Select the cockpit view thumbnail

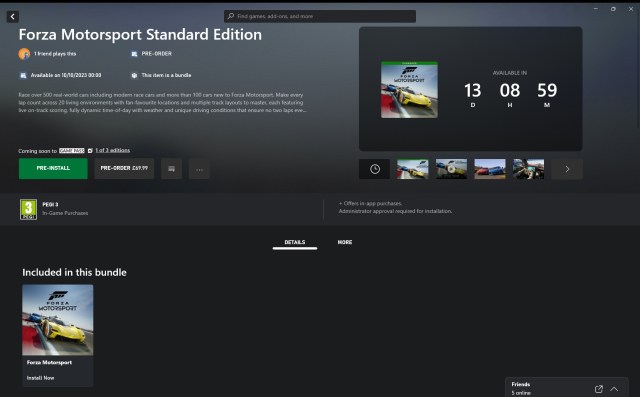[x=528, y=169]
